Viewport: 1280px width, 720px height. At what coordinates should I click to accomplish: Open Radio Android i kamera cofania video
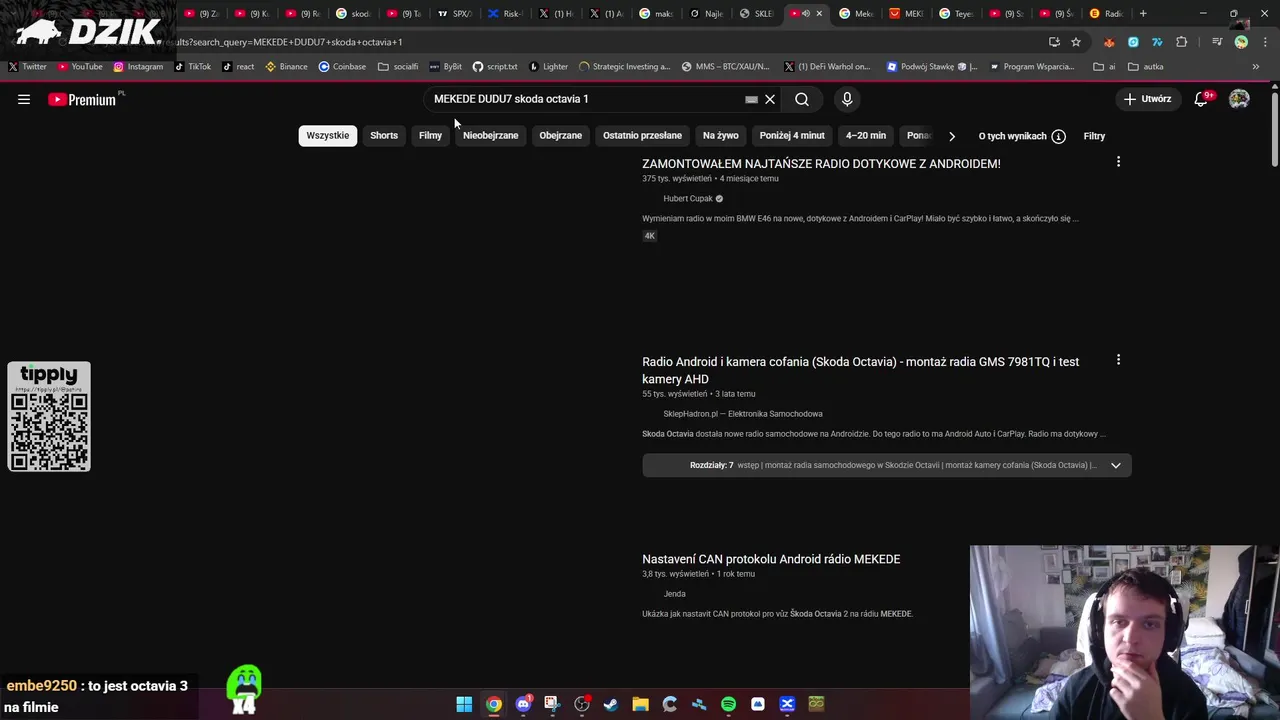point(860,370)
